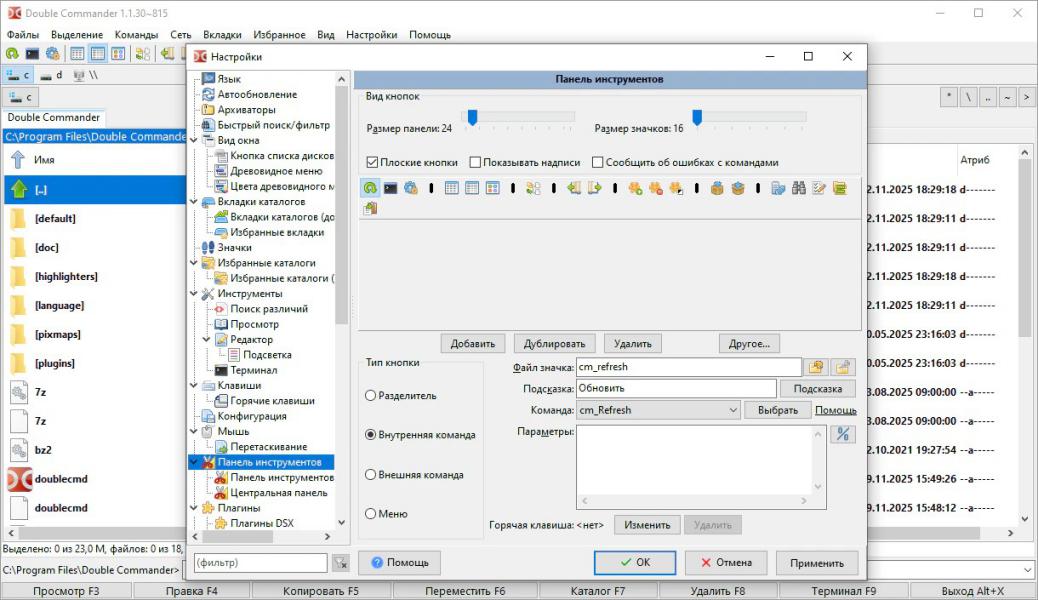Click the binoculars search icon in the toolbar preview
The image size is (1038, 600).
(x=799, y=188)
